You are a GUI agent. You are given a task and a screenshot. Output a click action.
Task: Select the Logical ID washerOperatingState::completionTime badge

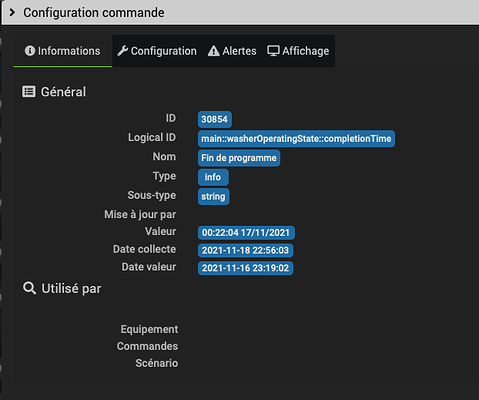296,139
